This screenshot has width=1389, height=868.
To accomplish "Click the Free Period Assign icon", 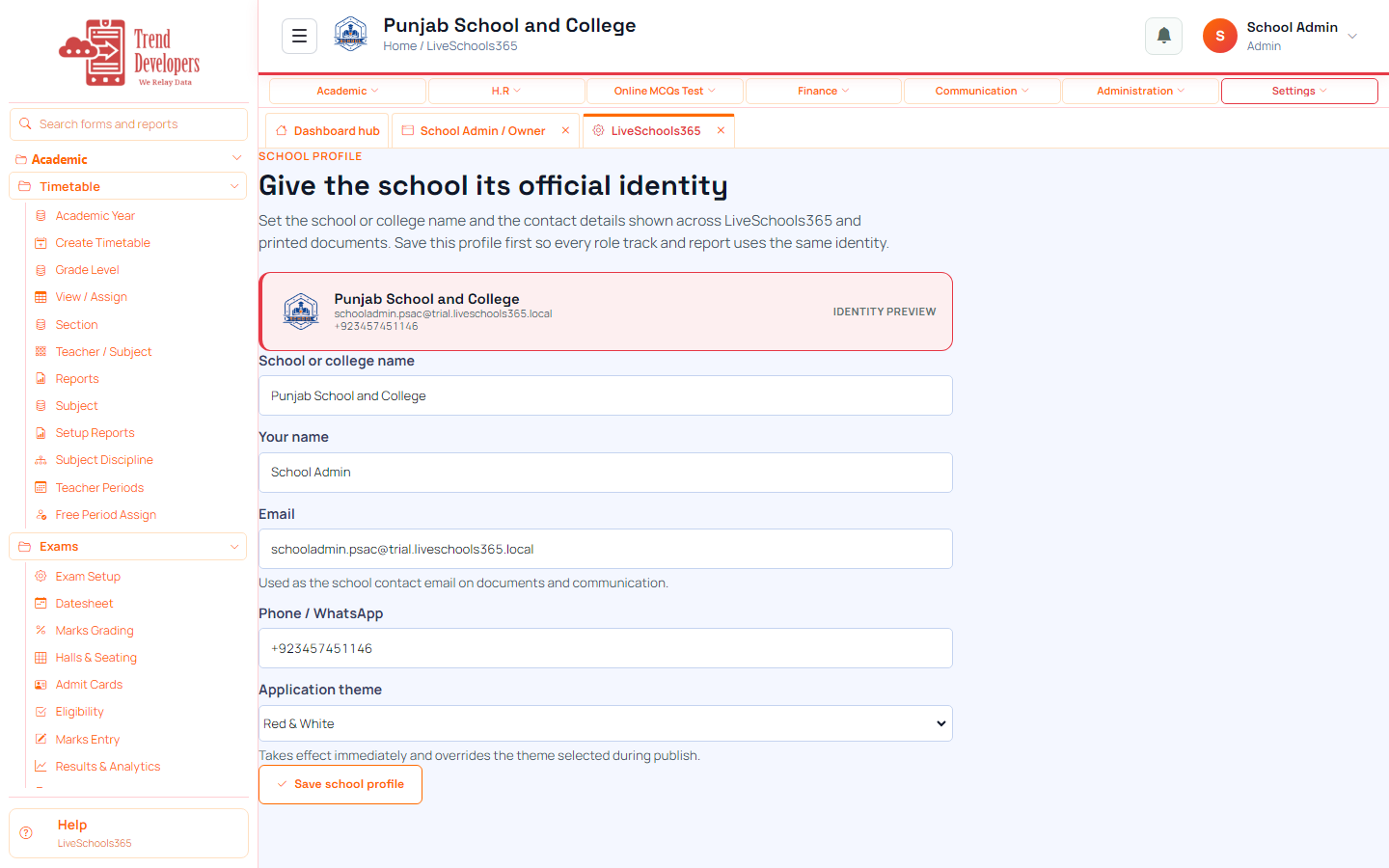I will coord(41,515).
